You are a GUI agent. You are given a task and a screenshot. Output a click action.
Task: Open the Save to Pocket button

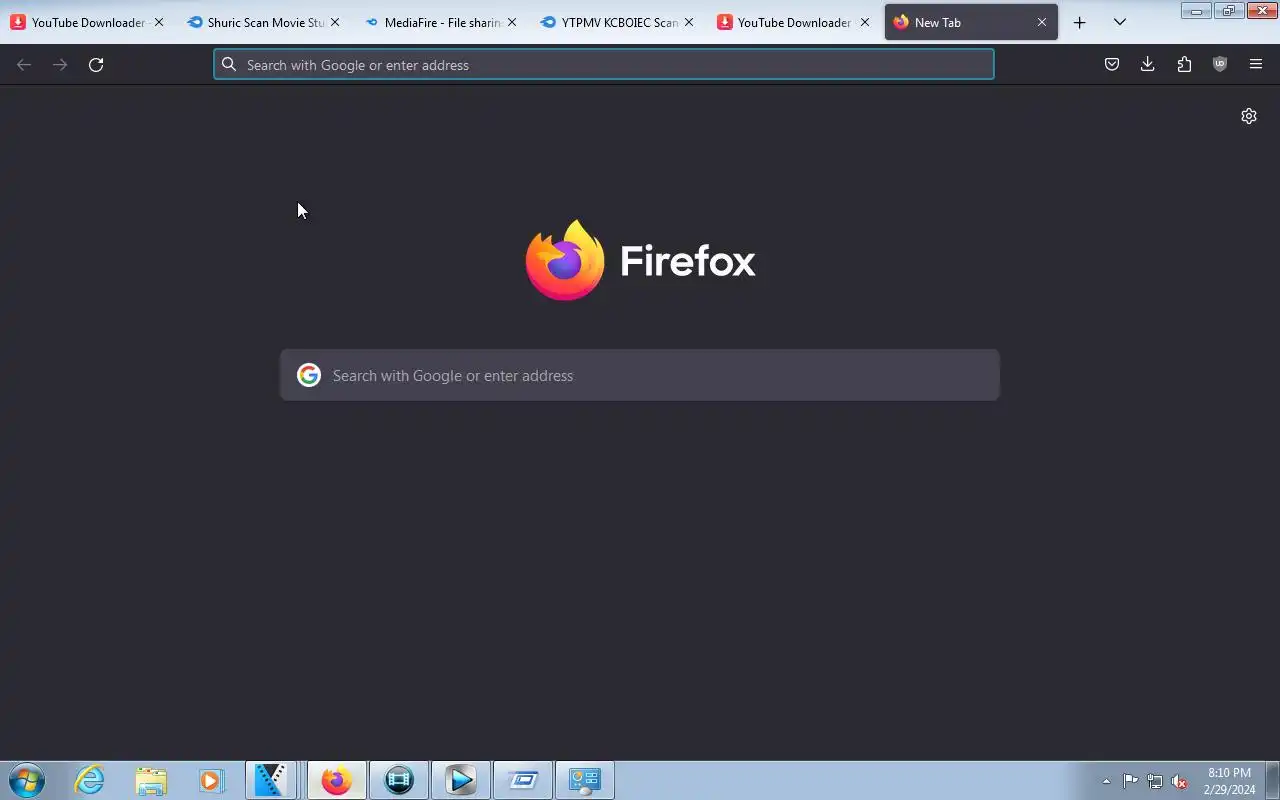pos(1111,65)
